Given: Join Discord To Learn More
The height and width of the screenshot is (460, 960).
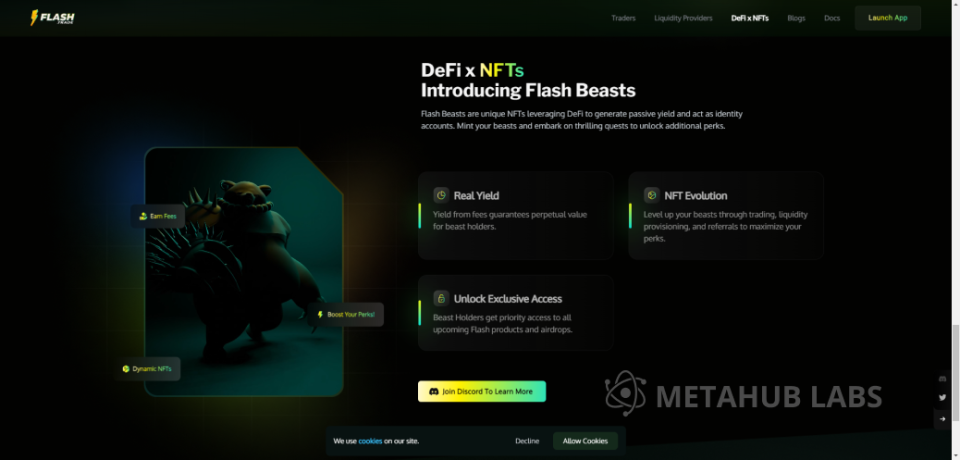Looking at the screenshot, I should click(x=482, y=391).
